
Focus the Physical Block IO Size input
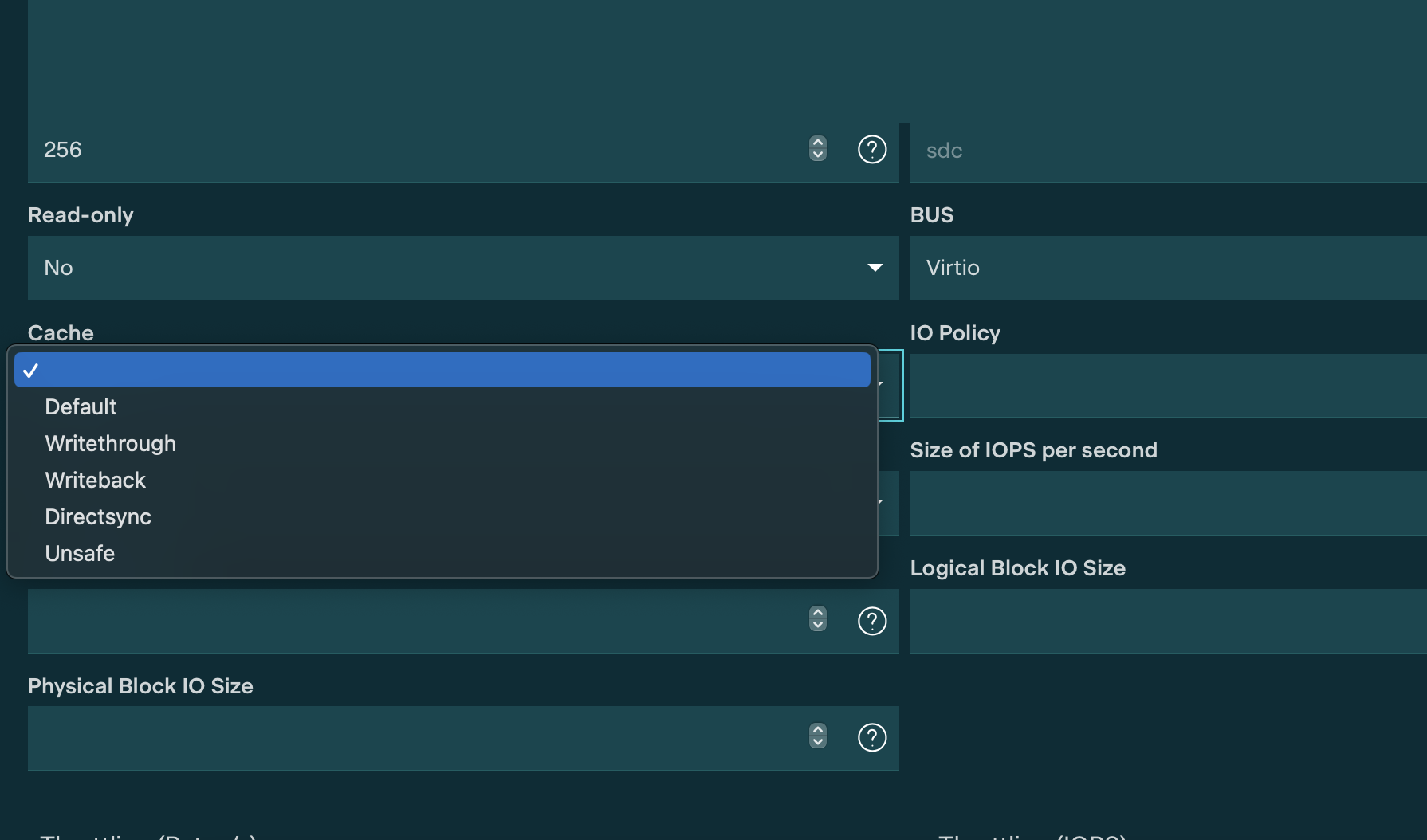[x=415, y=738]
